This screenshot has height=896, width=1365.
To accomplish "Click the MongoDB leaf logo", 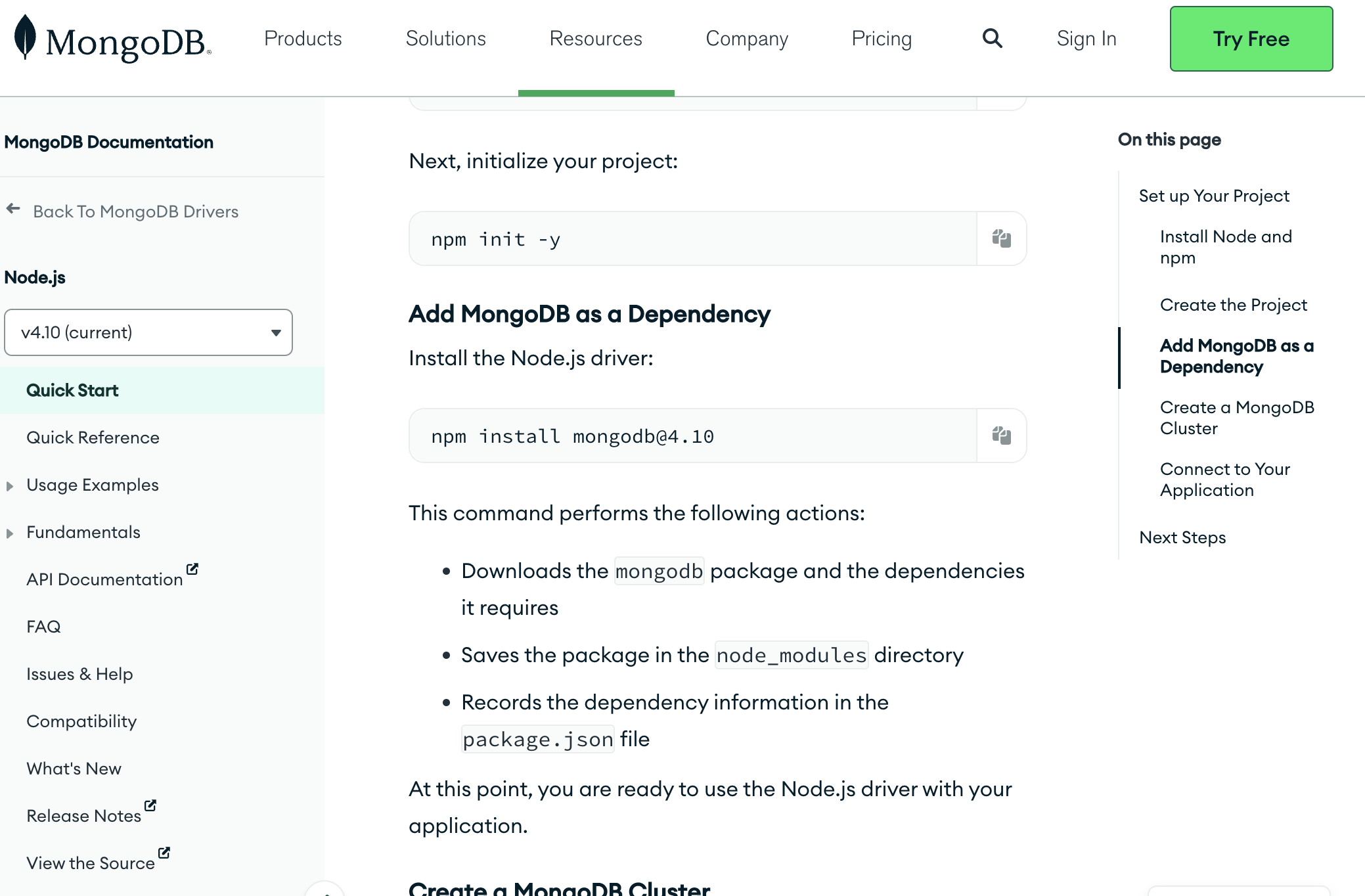I will (25, 37).
